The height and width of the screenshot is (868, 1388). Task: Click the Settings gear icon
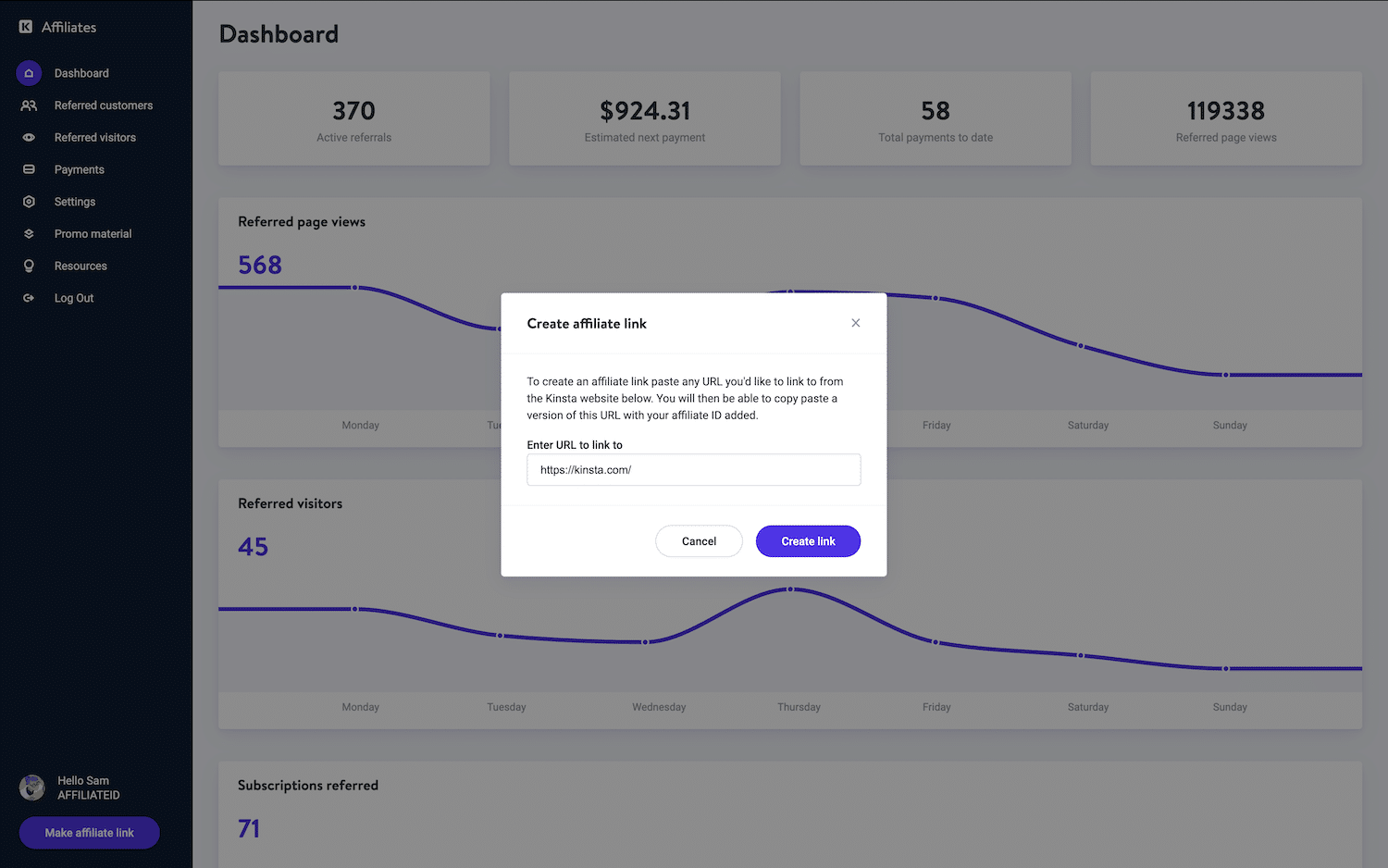coord(29,202)
